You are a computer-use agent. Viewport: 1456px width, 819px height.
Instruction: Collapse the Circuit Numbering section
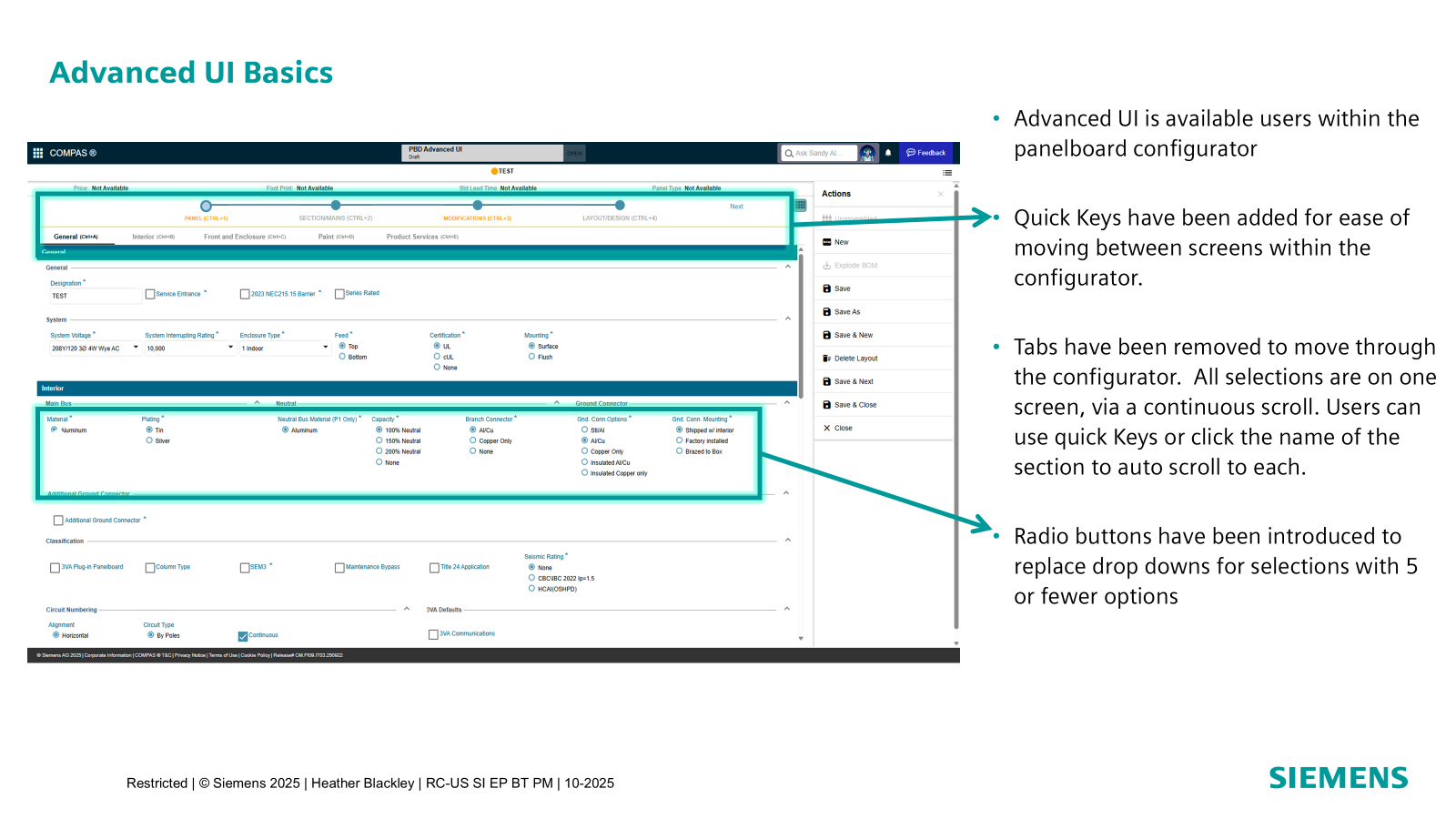407,609
